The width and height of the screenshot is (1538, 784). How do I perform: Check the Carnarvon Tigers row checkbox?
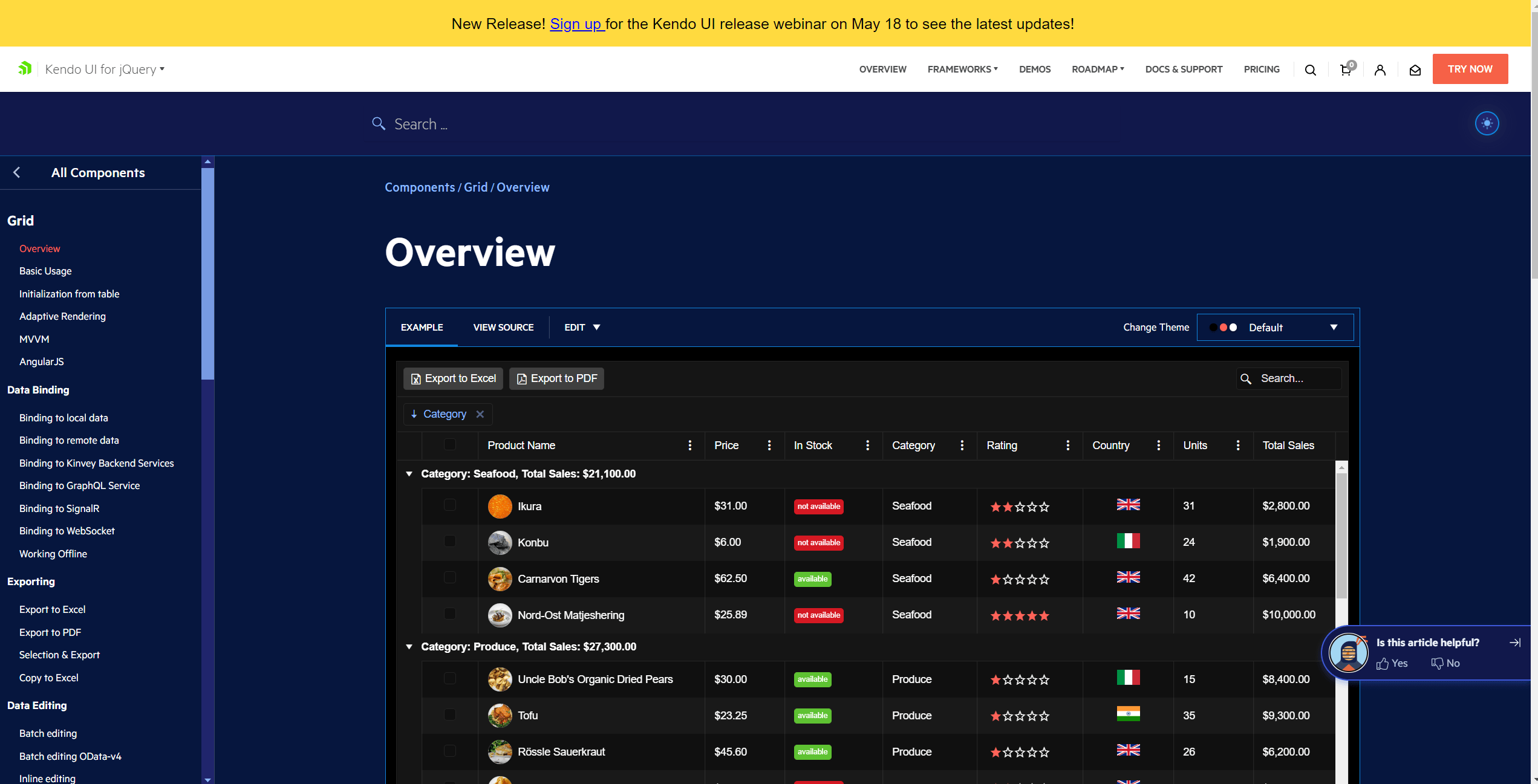pyautogui.click(x=449, y=577)
